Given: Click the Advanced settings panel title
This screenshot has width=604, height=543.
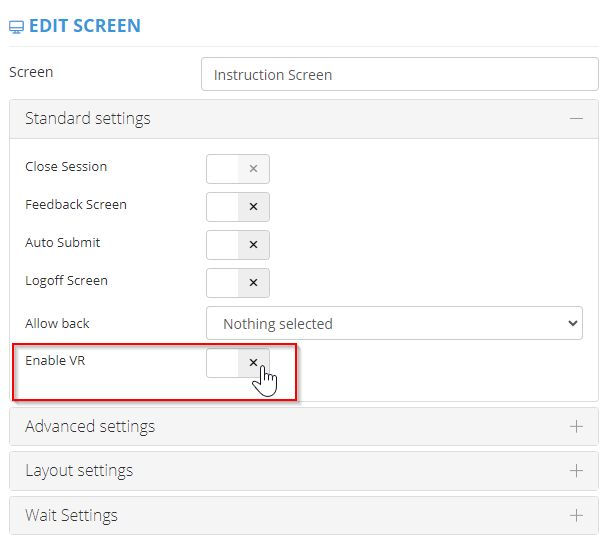Looking at the screenshot, I should pos(90,427).
